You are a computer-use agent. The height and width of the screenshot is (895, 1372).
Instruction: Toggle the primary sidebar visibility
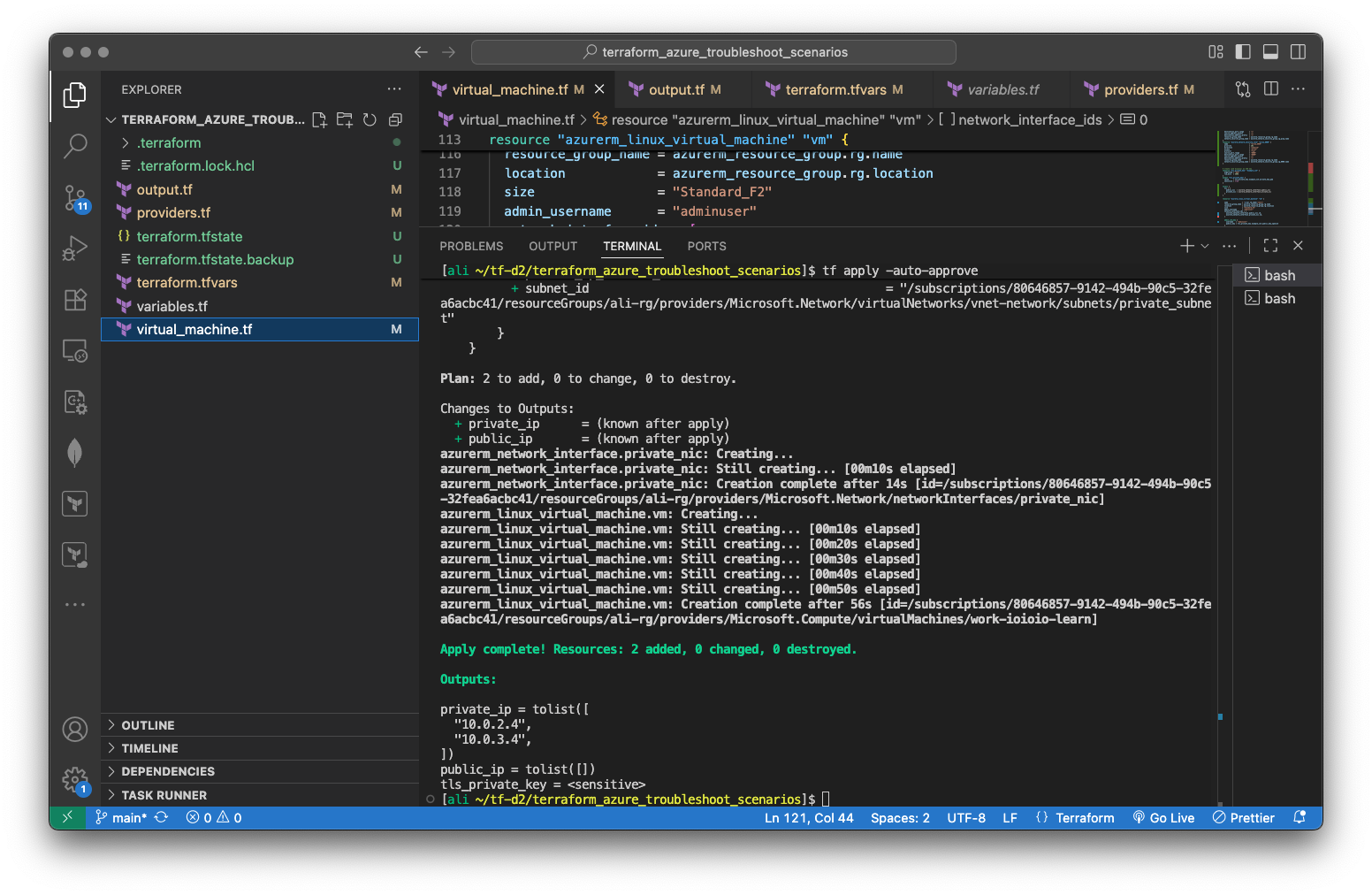tap(1243, 51)
